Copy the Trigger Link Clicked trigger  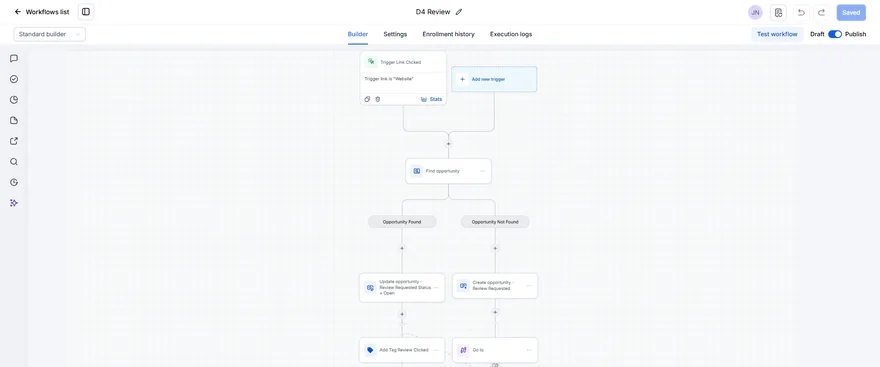pos(367,99)
